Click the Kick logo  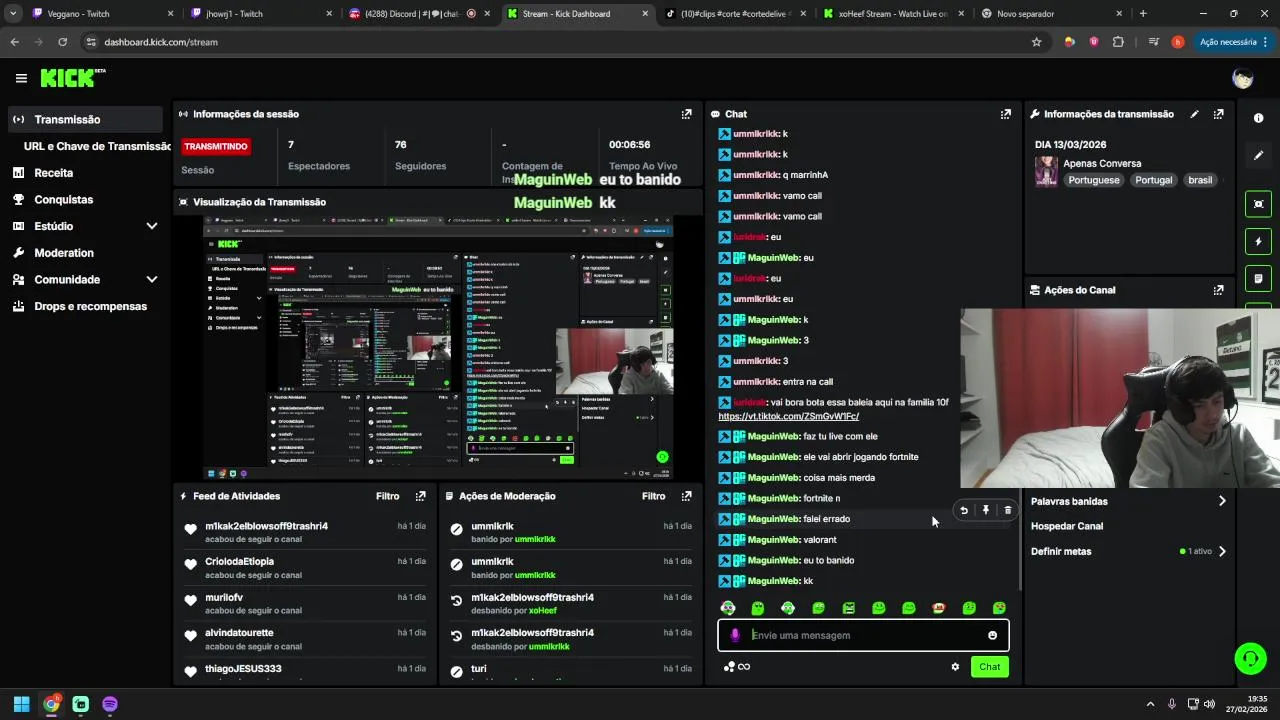point(72,78)
